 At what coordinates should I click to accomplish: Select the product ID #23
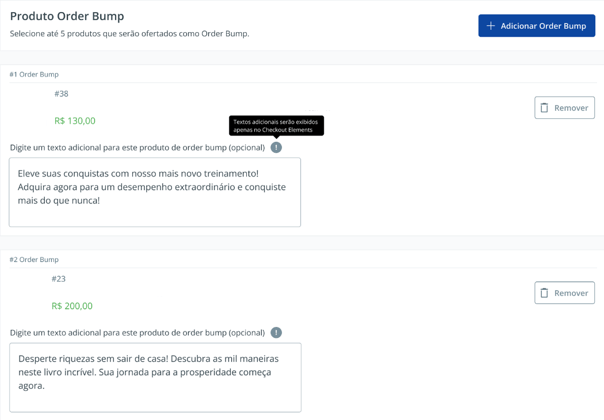pyautogui.click(x=59, y=279)
